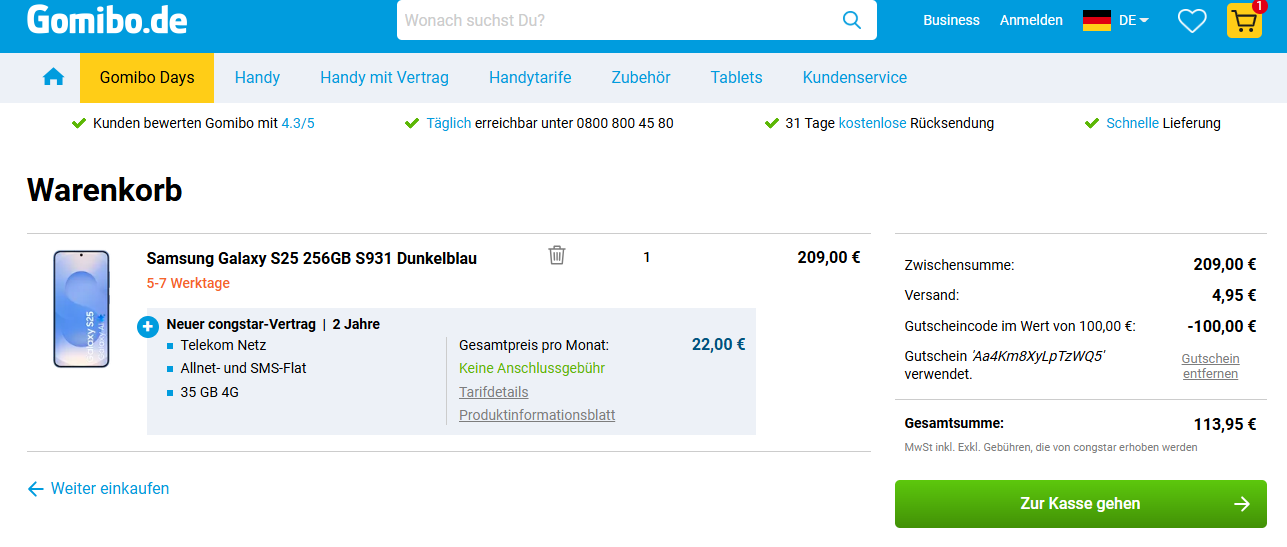
Task: Go to Handy mit Vertrag menu
Action: [x=384, y=77]
